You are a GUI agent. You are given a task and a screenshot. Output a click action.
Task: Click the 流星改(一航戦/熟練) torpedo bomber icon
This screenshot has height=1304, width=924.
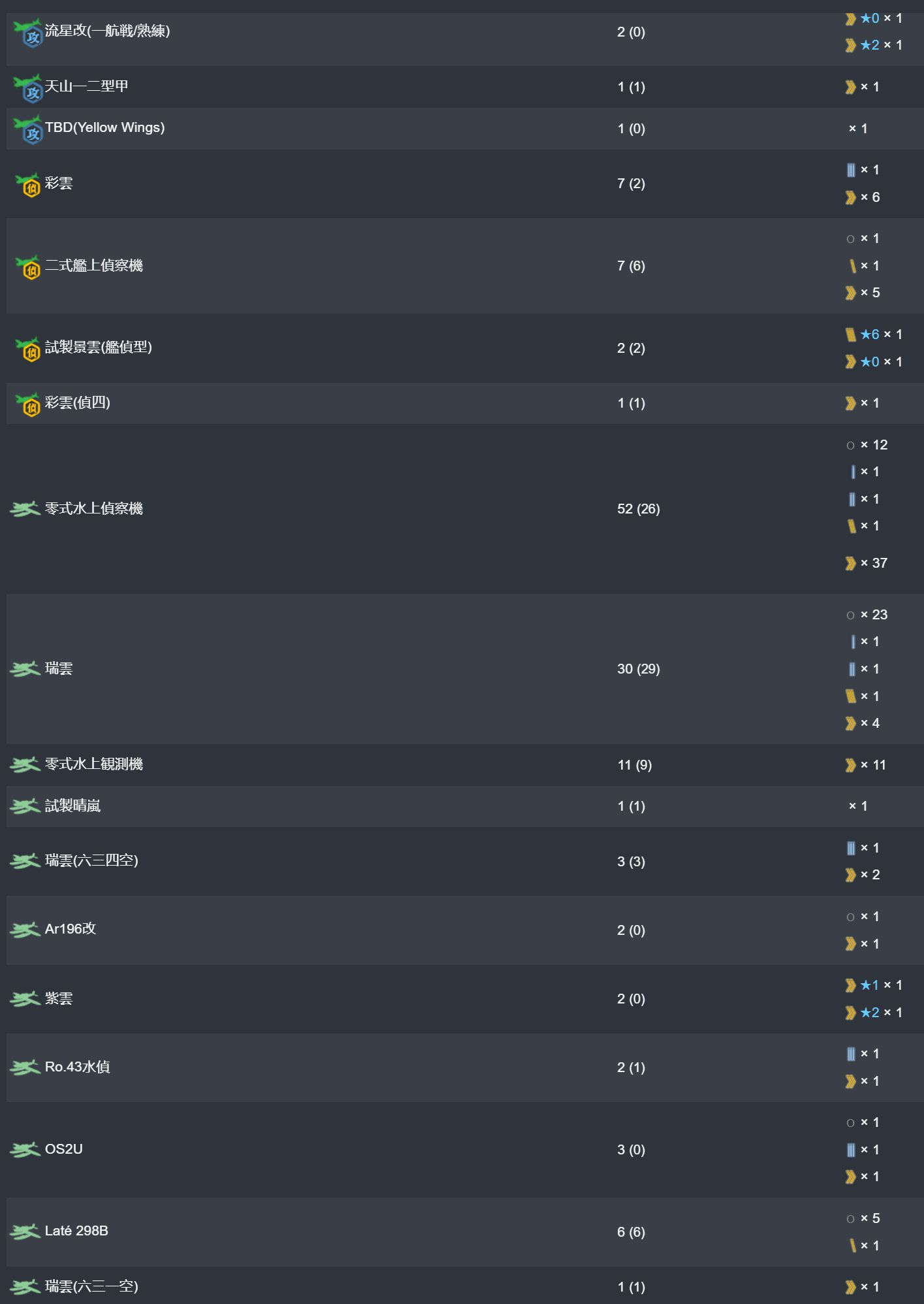click(28, 31)
